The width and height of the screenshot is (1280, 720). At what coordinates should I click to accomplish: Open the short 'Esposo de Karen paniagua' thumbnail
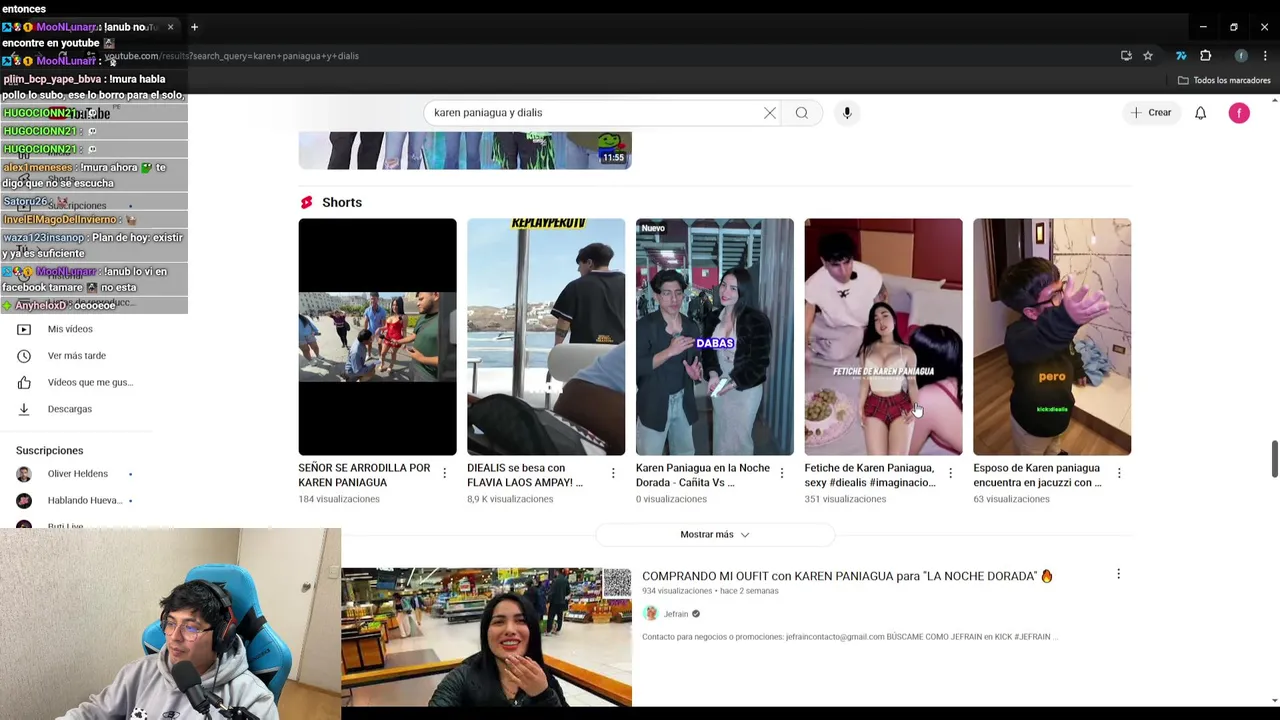coord(1052,337)
